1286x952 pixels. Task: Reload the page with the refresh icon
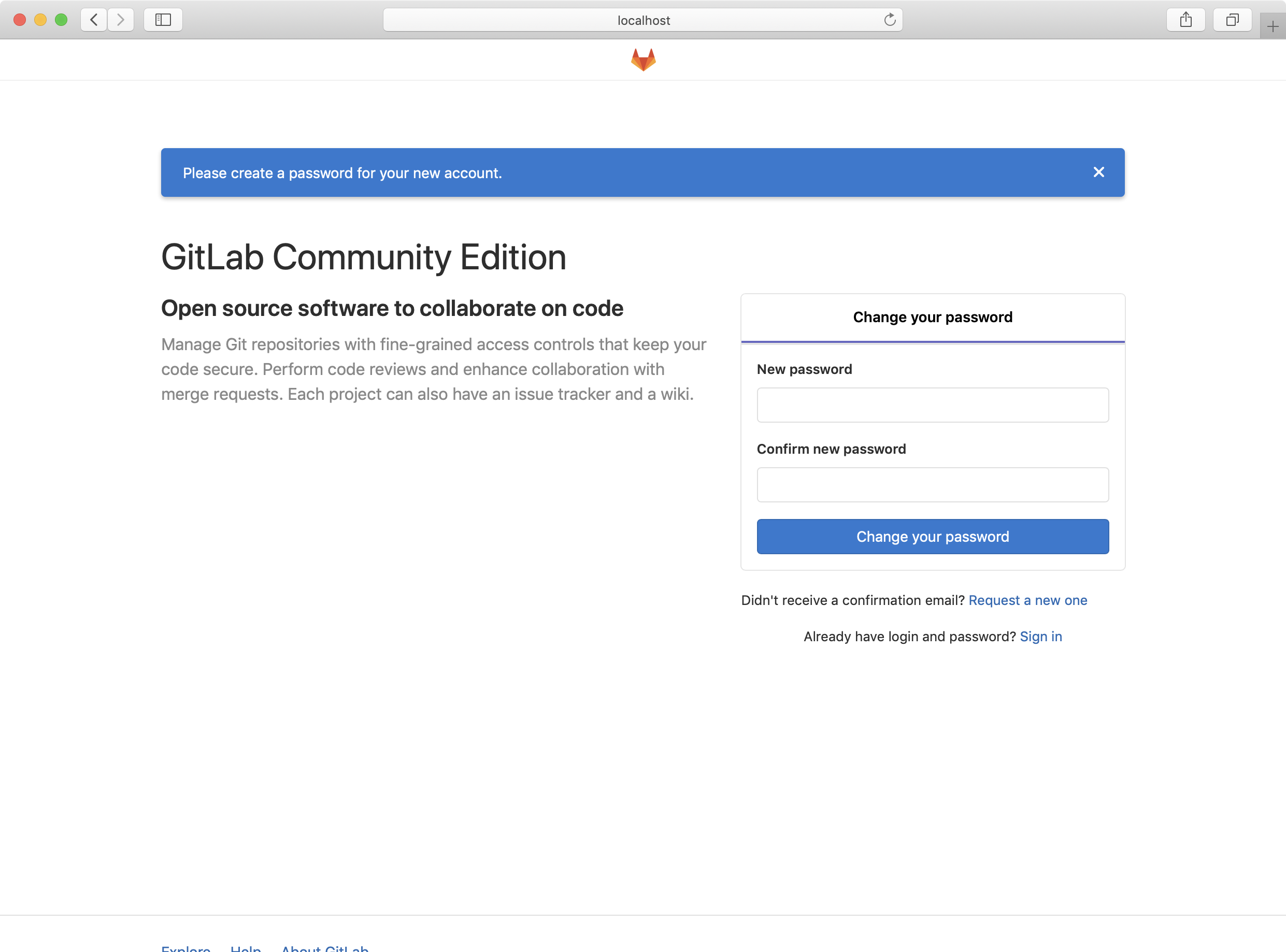pos(890,20)
